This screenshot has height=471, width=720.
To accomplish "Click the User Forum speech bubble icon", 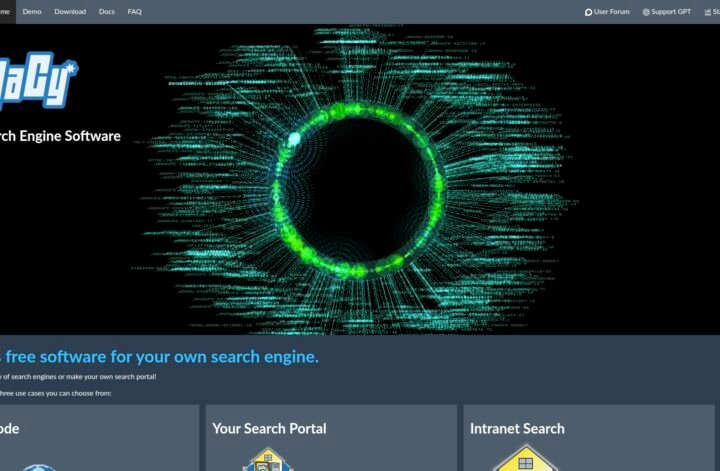I will 589,12.
